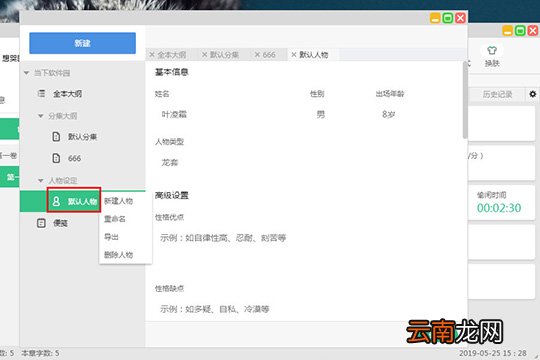The width and height of the screenshot is (540, 360).
Task: Close the 默认人物 tab
Action: coord(294,54)
